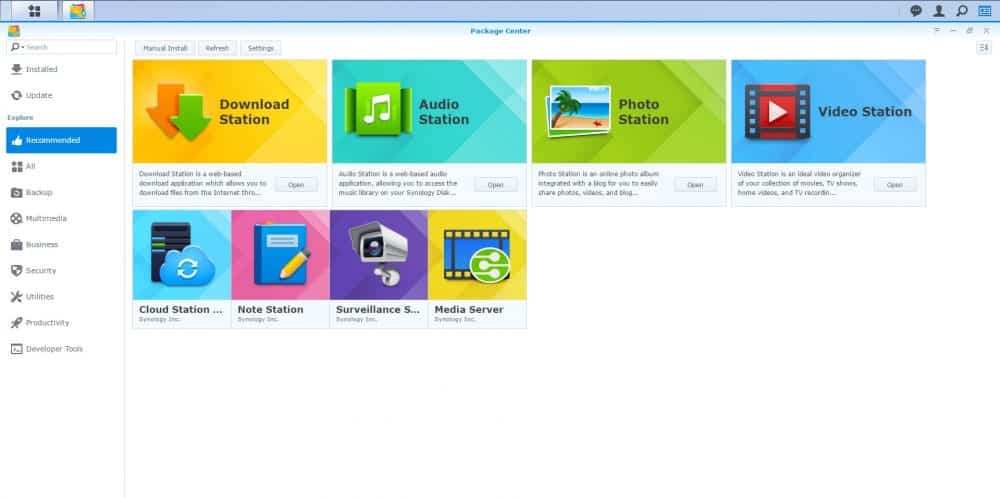Click the Installed download-arrow icon in sidebar
Viewport: 1000px width, 498px height.
click(x=17, y=69)
